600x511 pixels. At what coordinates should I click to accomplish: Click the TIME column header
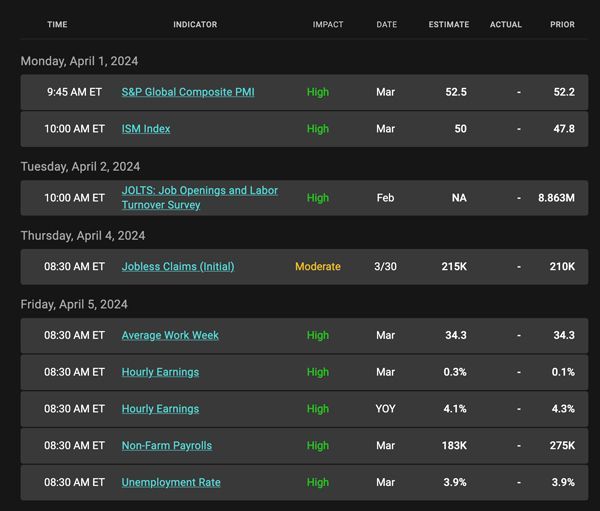coord(57,24)
